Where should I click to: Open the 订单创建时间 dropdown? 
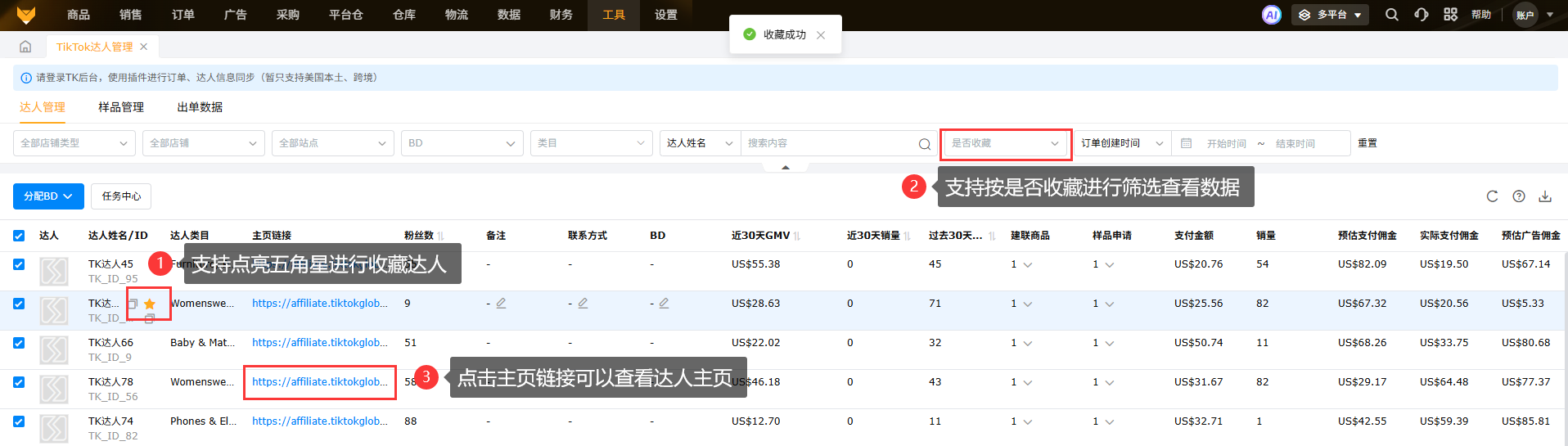tap(1122, 143)
